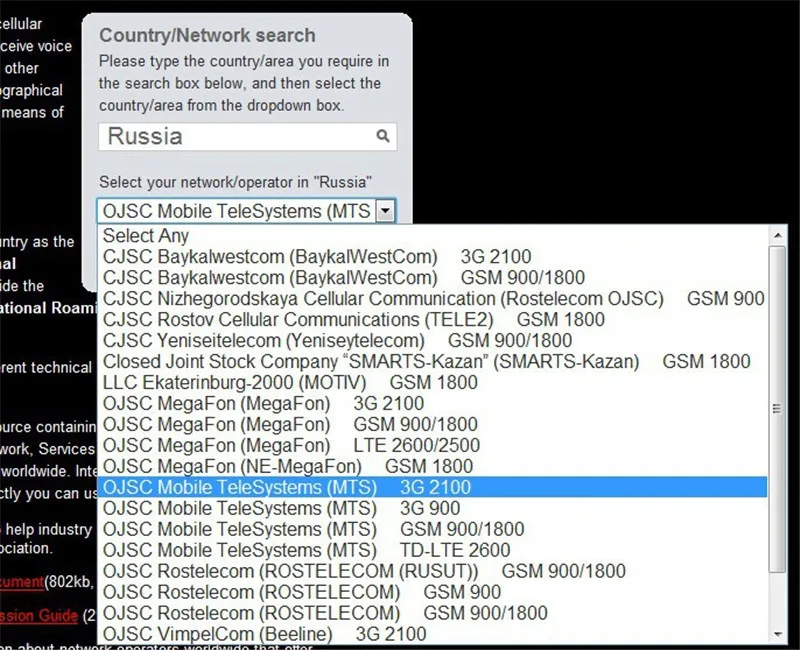The height and width of the screenshot is (650, 800).
Task: Select CJSC Nizhegorodskaya Cellular Communication GSM 900
Action: pos(432,298)
